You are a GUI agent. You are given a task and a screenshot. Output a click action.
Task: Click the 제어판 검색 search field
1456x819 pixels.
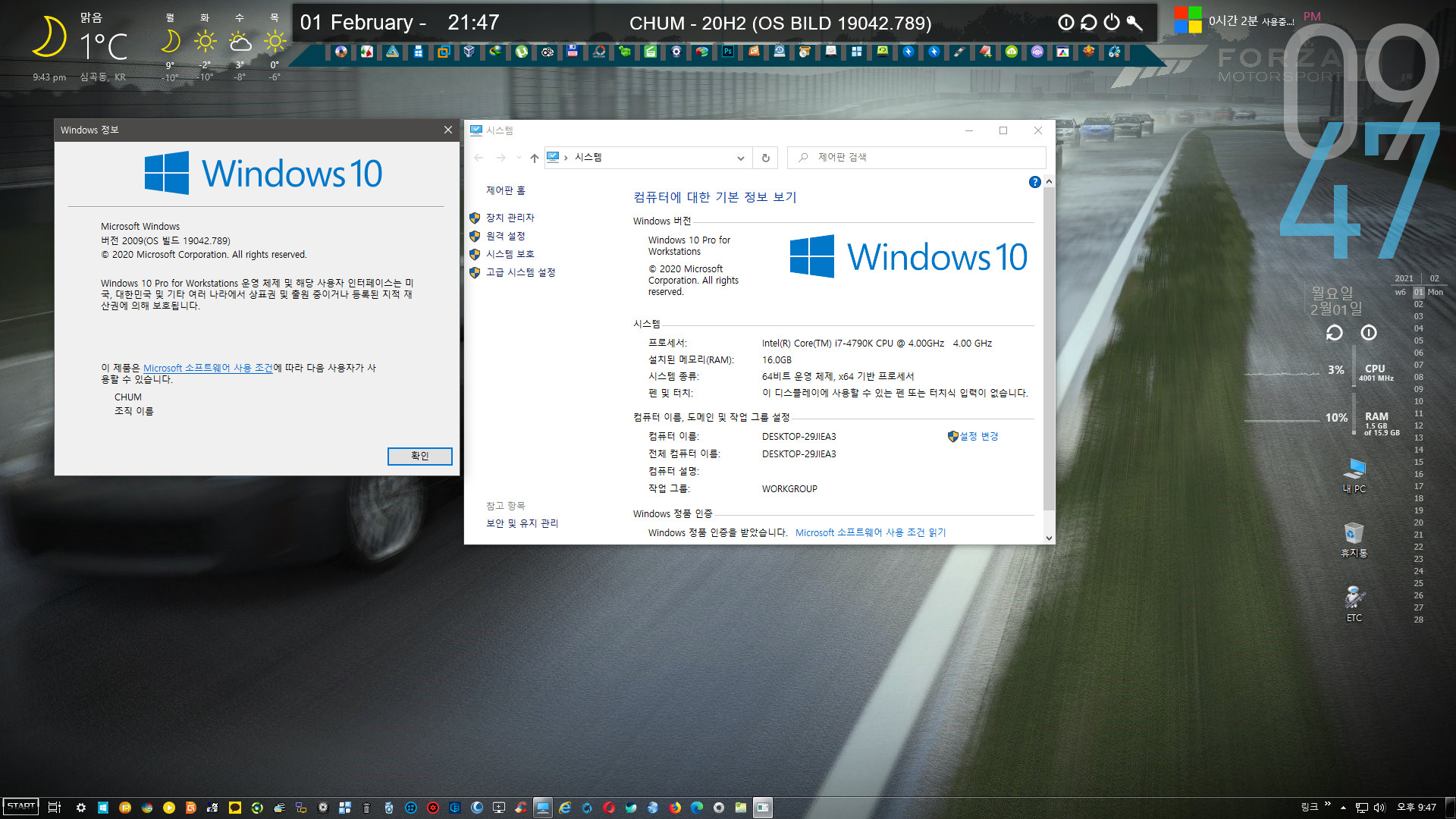(917, 158)
